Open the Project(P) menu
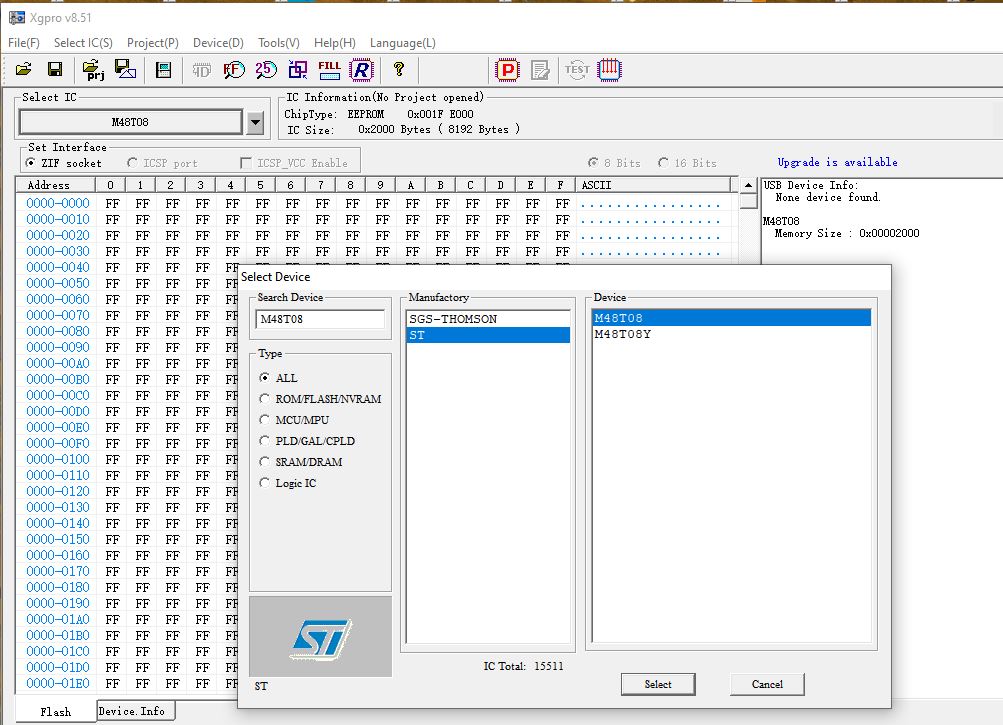The height and width of the screenshot is (725, 1003). point(153,43)
